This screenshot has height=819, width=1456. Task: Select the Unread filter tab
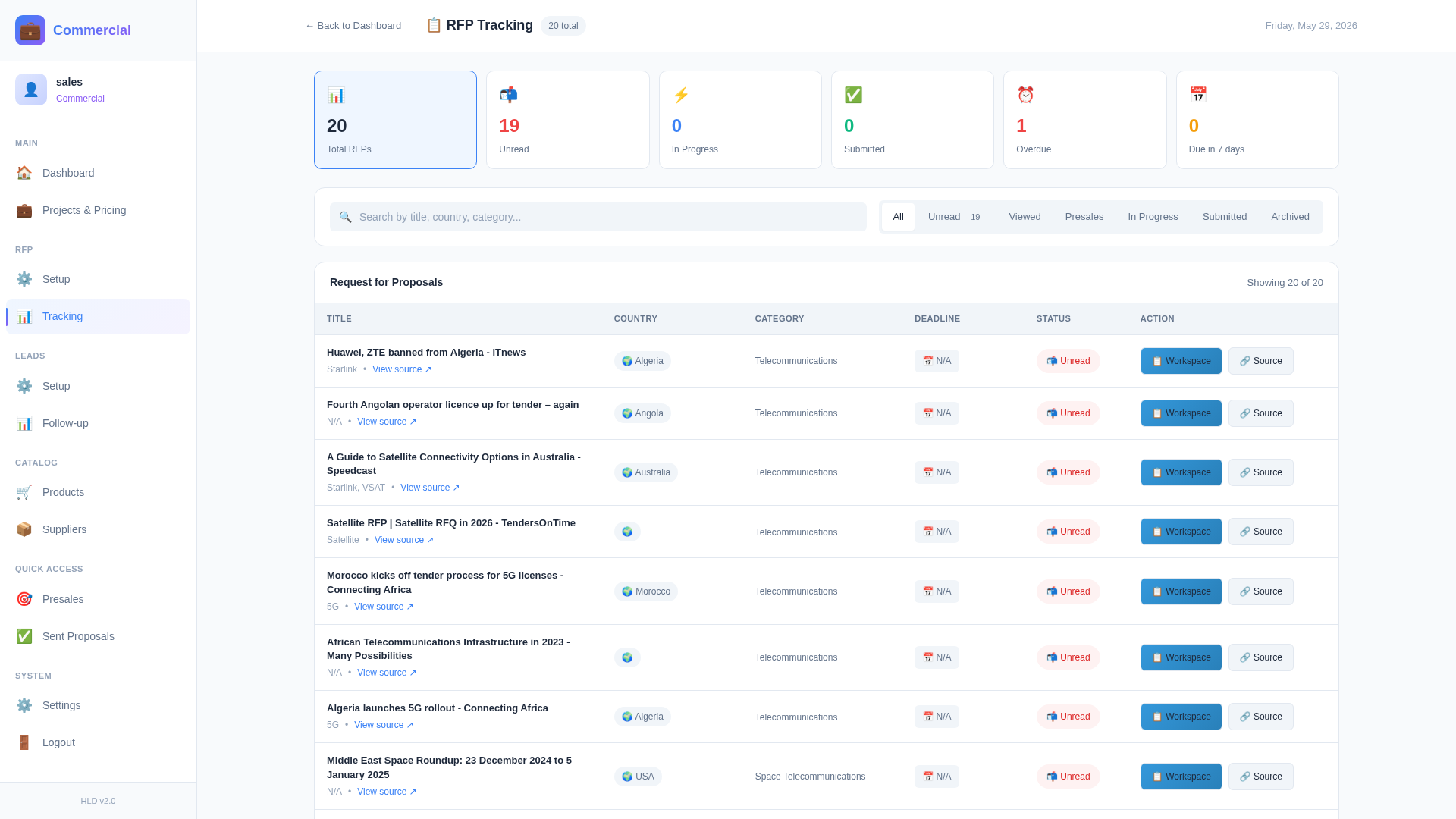[954, 217]
